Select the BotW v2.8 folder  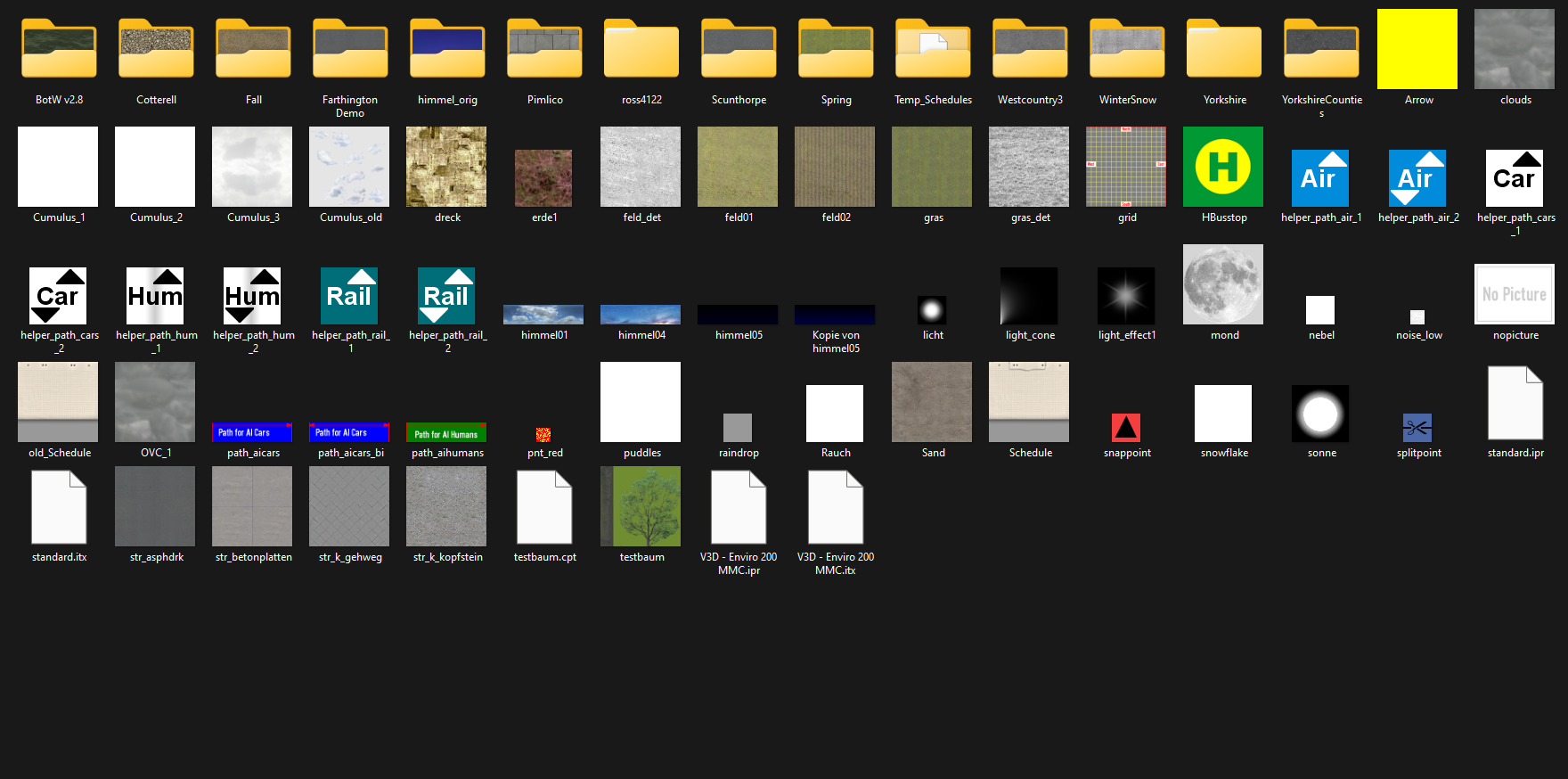coord(59,50)
